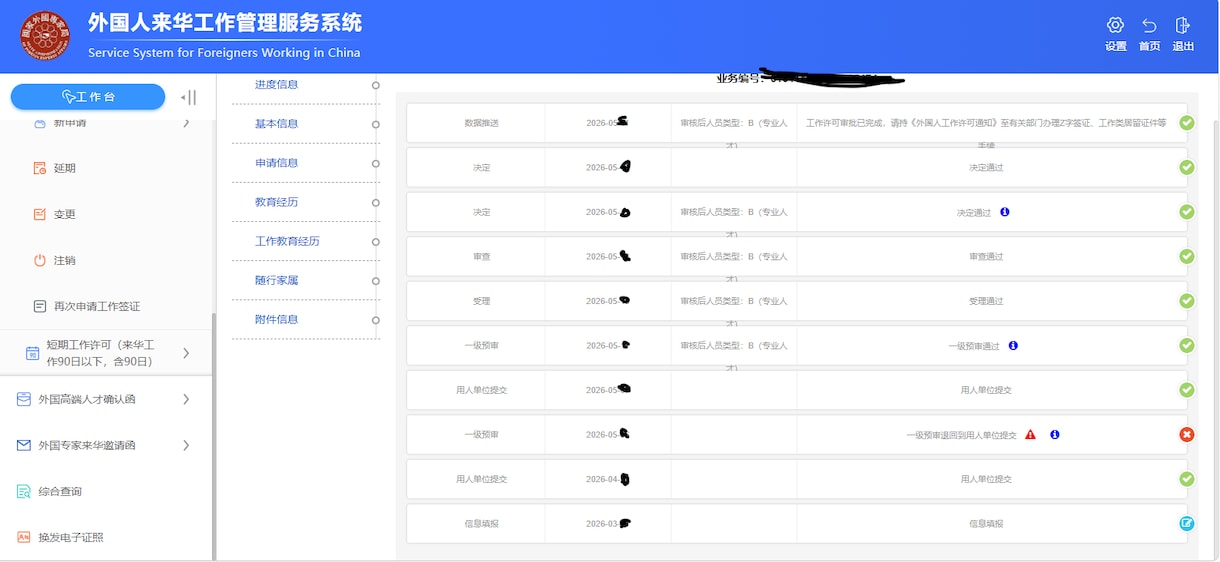Screen dimensions: 1220x562
Task: Switch to the 教育经历 section
Action: (x=277, y=202)
